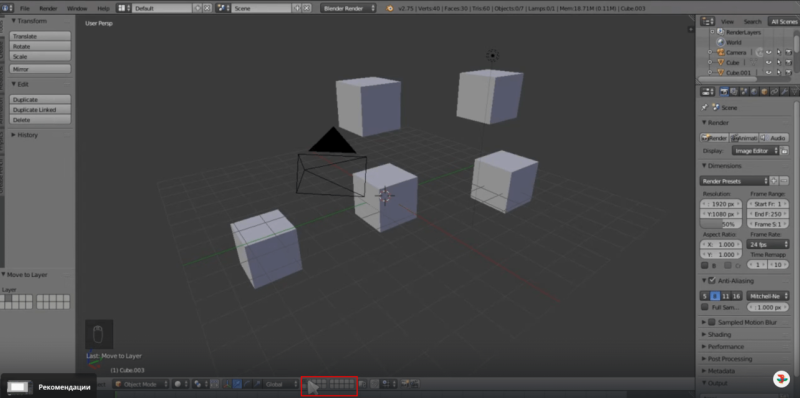Open the screen layout browse icon
This screenshot has width=800, height=398.
pos(123,8)
